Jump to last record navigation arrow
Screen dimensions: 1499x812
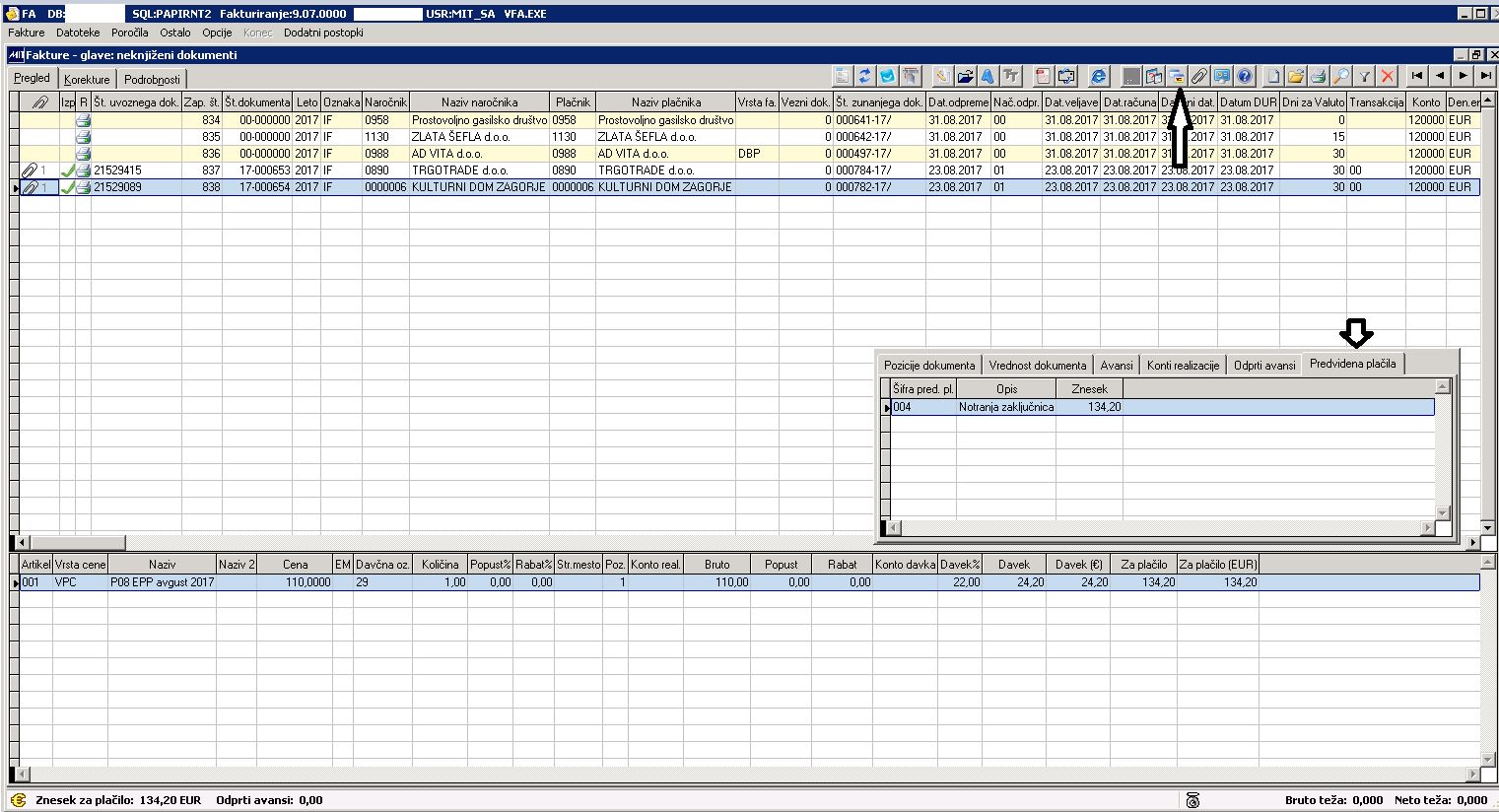(1485, 76)
